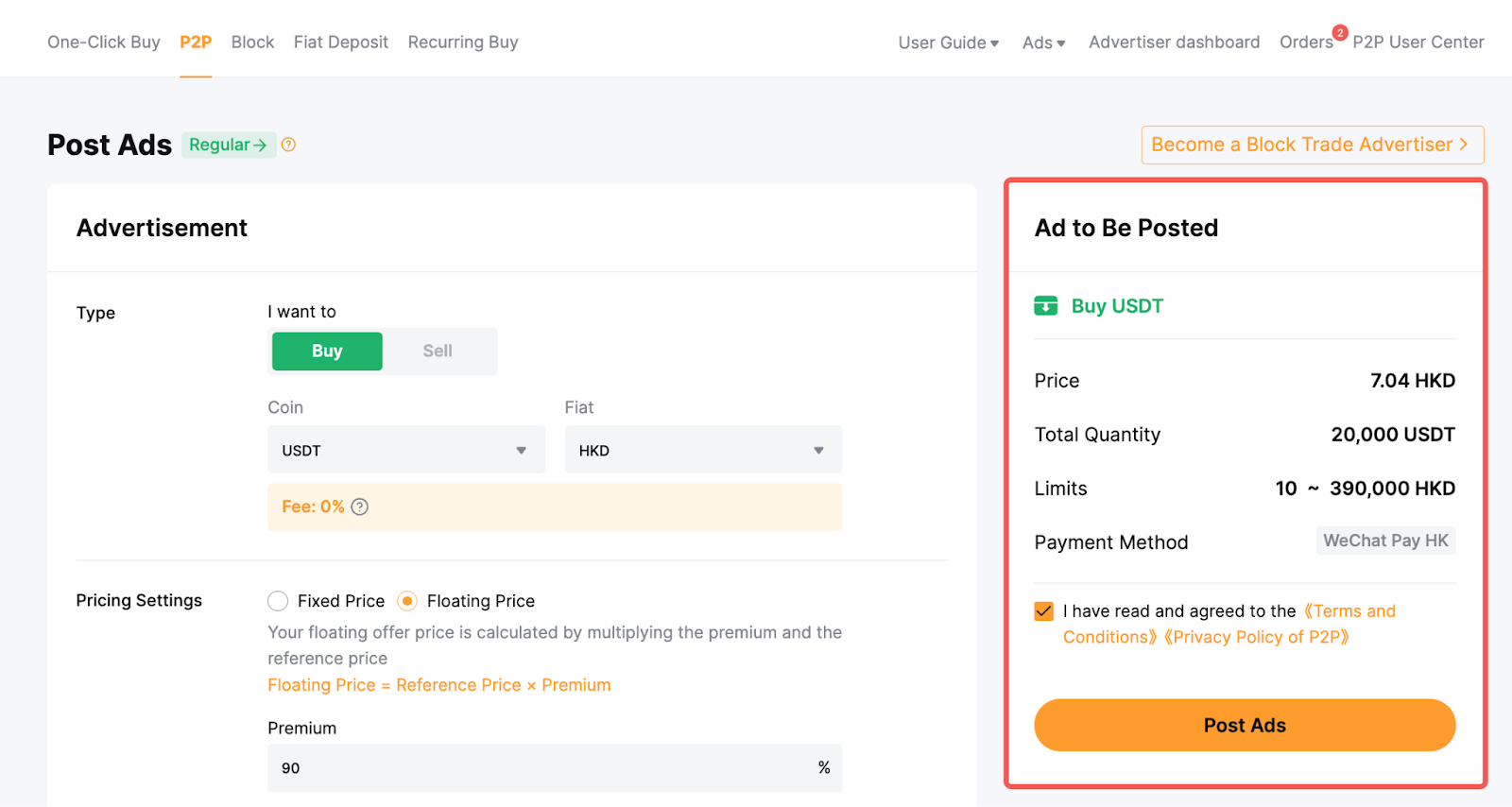Click the Fee 0% info icon
The width and height of the screenshot is (1512, 807).
click(x=360, y=507)
